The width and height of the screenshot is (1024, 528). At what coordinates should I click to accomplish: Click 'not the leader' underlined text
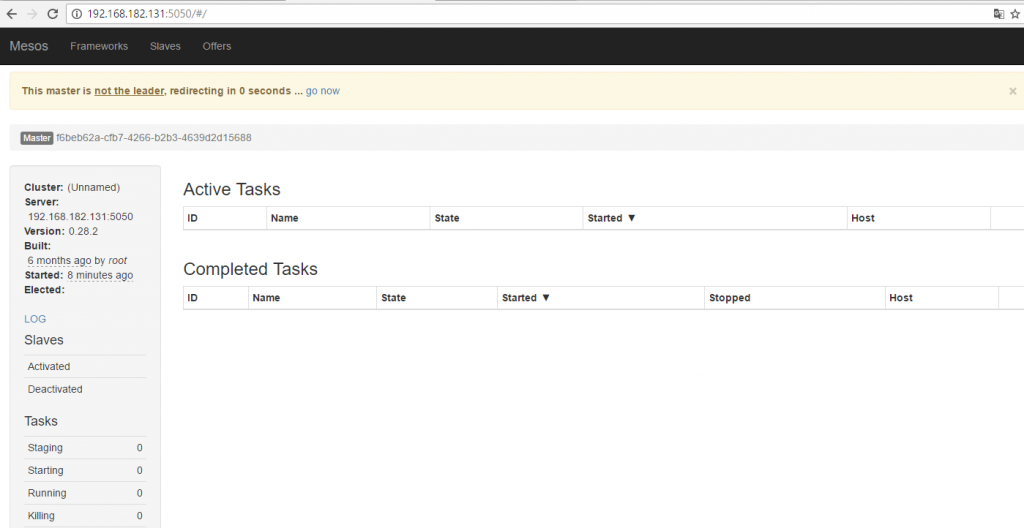tap(129, 91)
